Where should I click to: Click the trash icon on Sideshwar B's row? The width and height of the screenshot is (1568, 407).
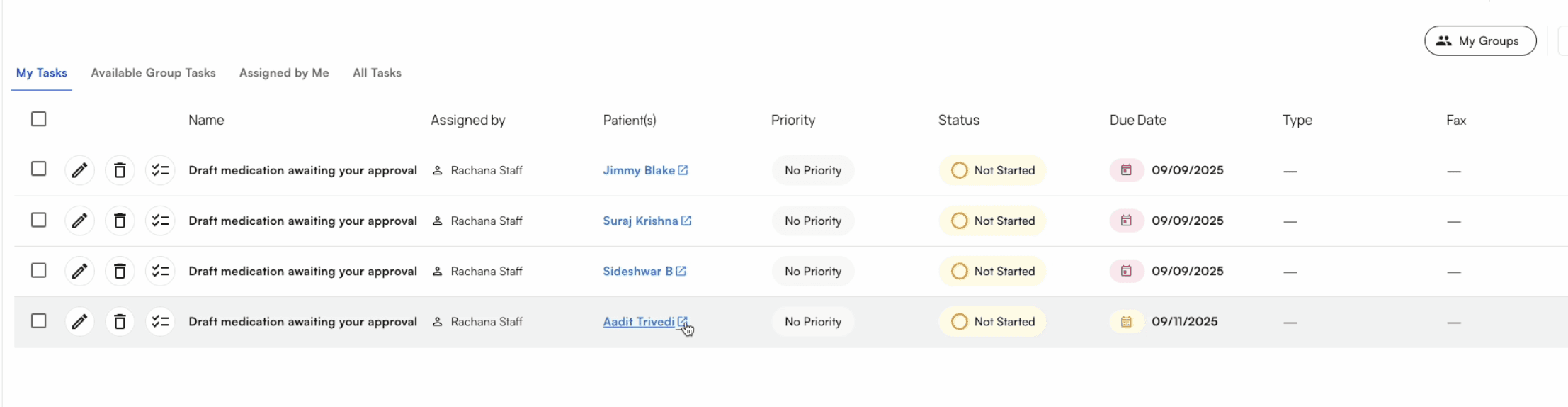120,272
